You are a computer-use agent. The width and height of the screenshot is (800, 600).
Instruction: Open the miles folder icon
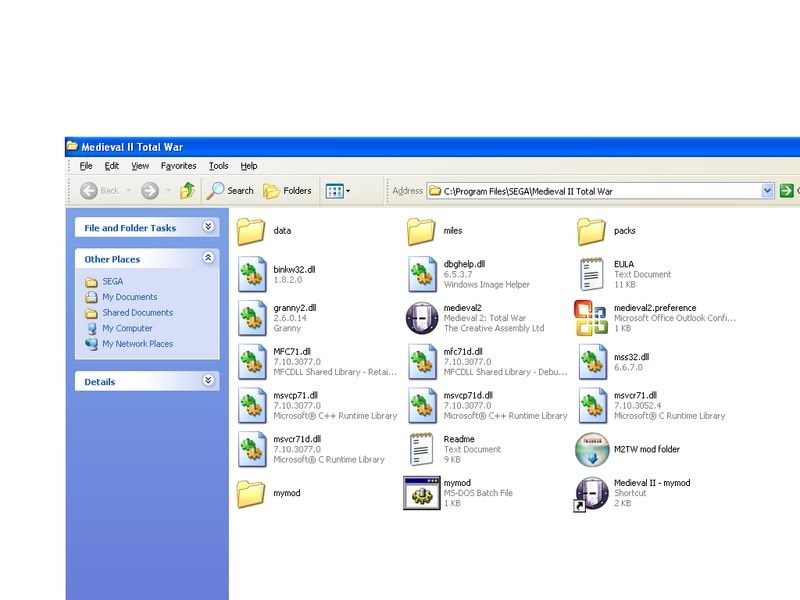pos(421,231)
